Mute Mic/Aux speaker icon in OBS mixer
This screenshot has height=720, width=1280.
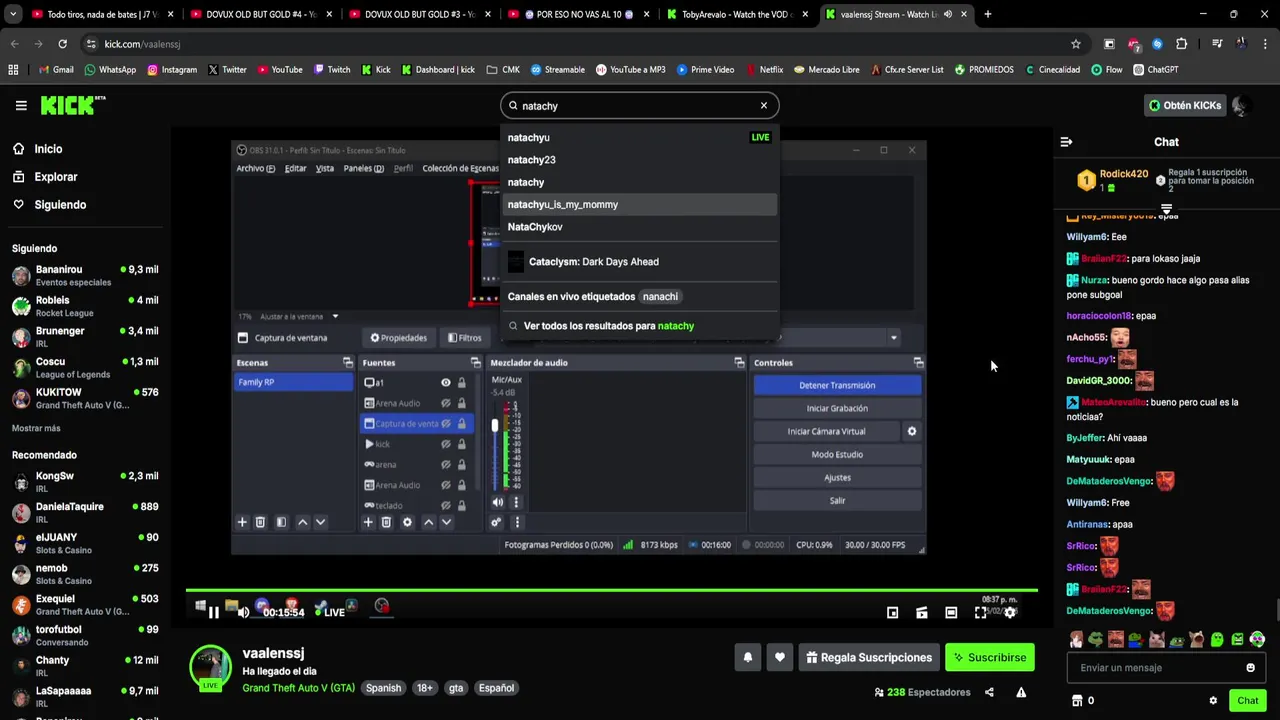pos(498,502)
